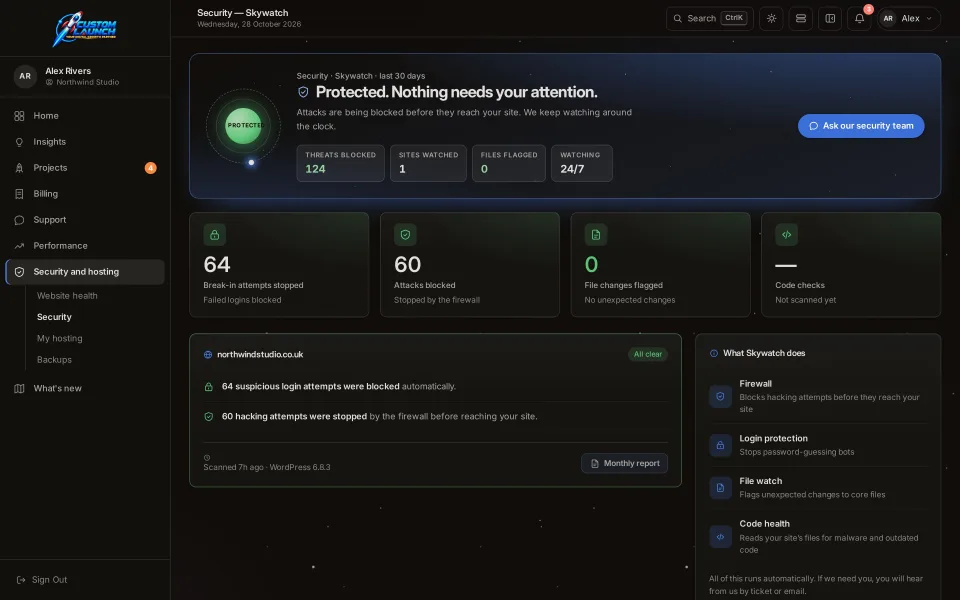
Task: Open the notifications bell
Action: coord(860,18)
